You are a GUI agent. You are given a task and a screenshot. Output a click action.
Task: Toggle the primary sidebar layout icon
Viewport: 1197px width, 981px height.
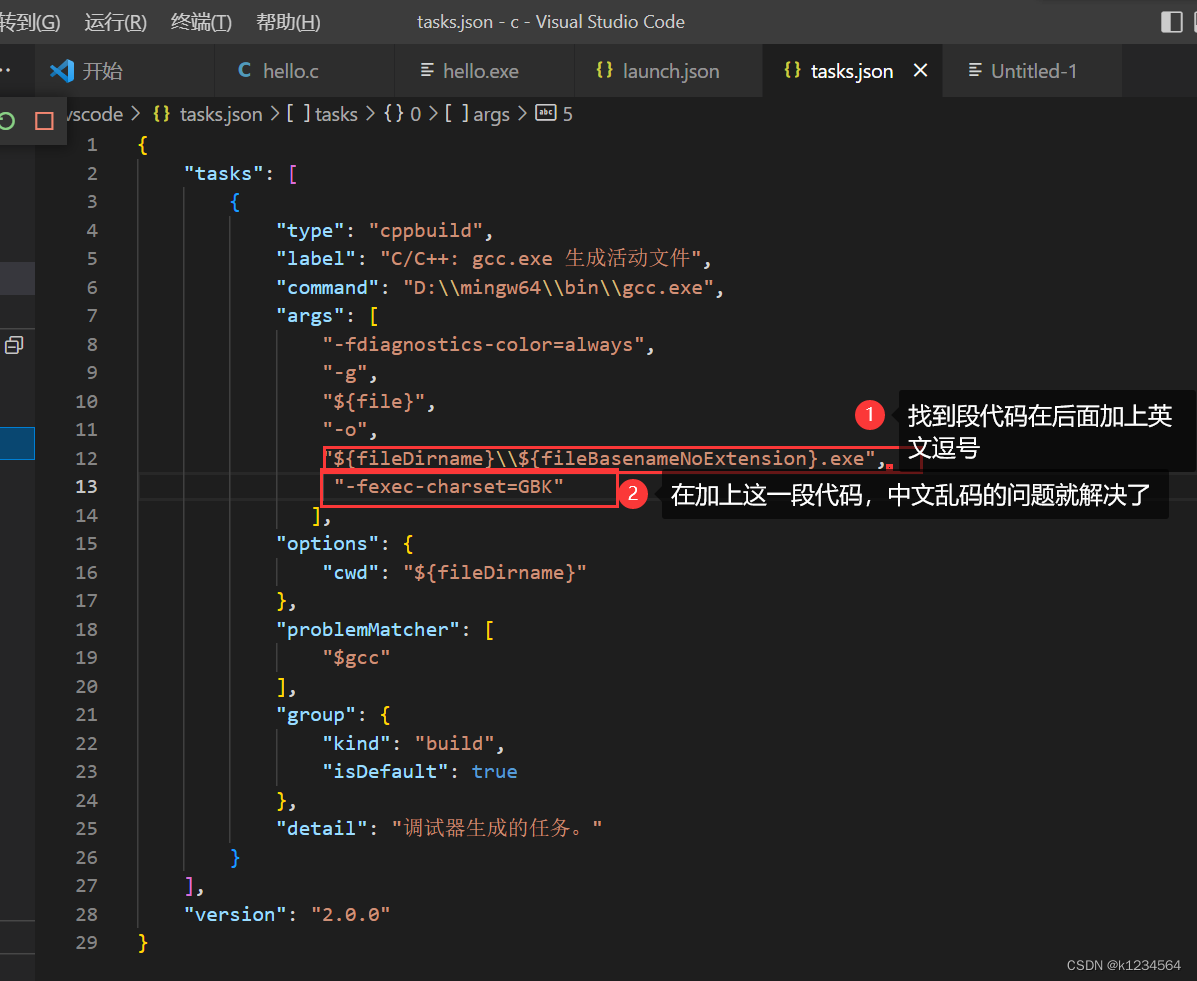(1171, 22)
